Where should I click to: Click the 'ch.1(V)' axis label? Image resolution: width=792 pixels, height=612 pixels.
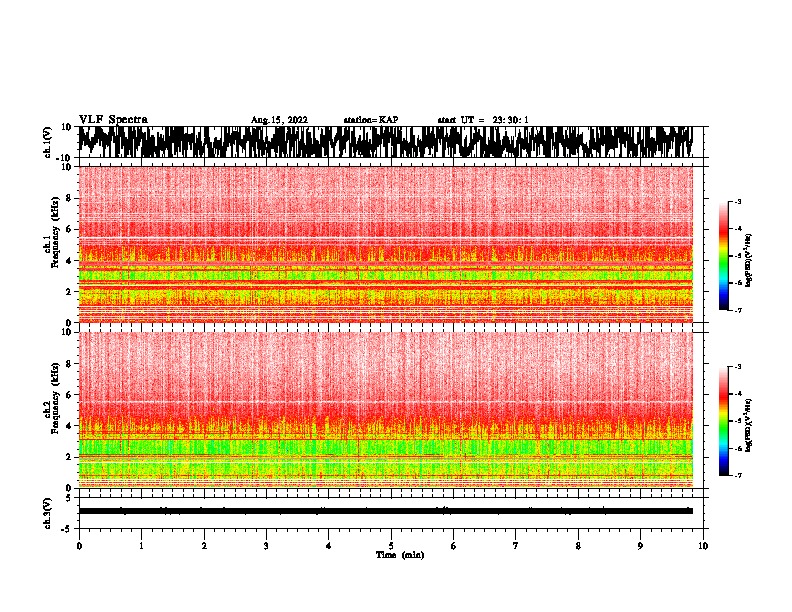pyautogui.click(x=48, y=142)
